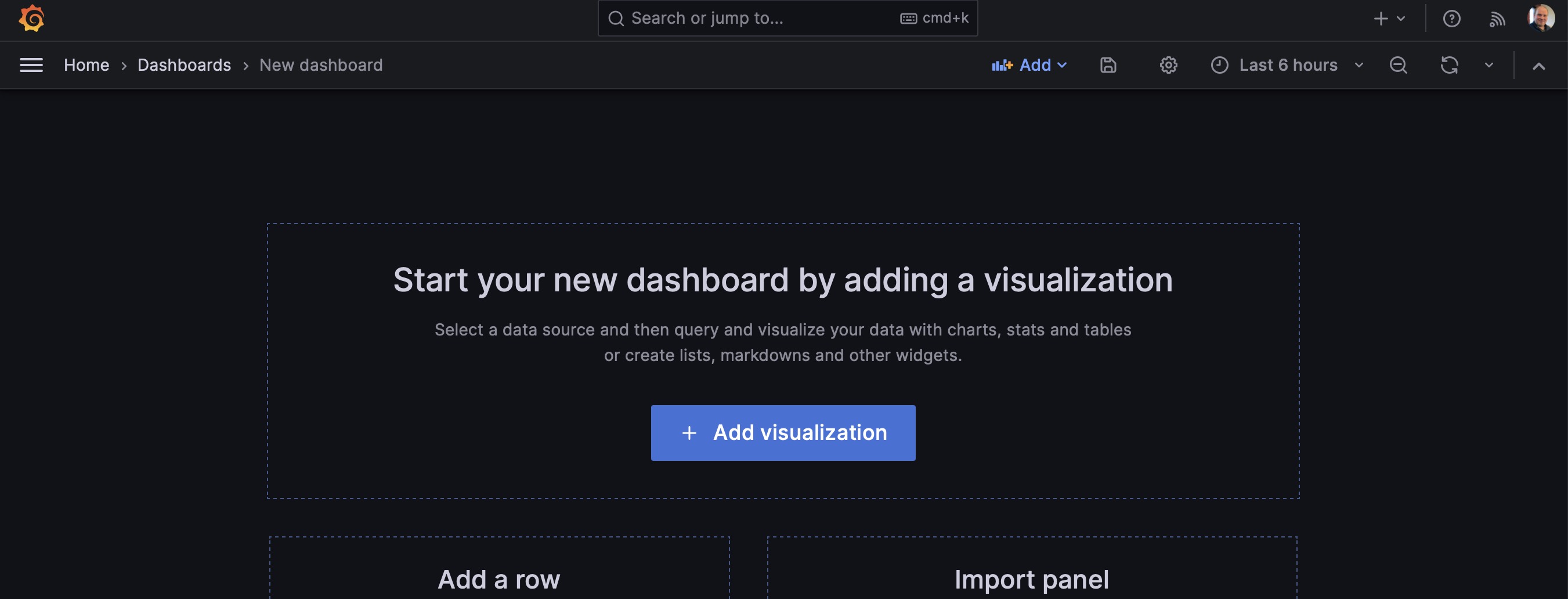Go to Home breadcrumb
Image resolution: width=1568 pixels, height=599 pixels.
coord(86,65)
